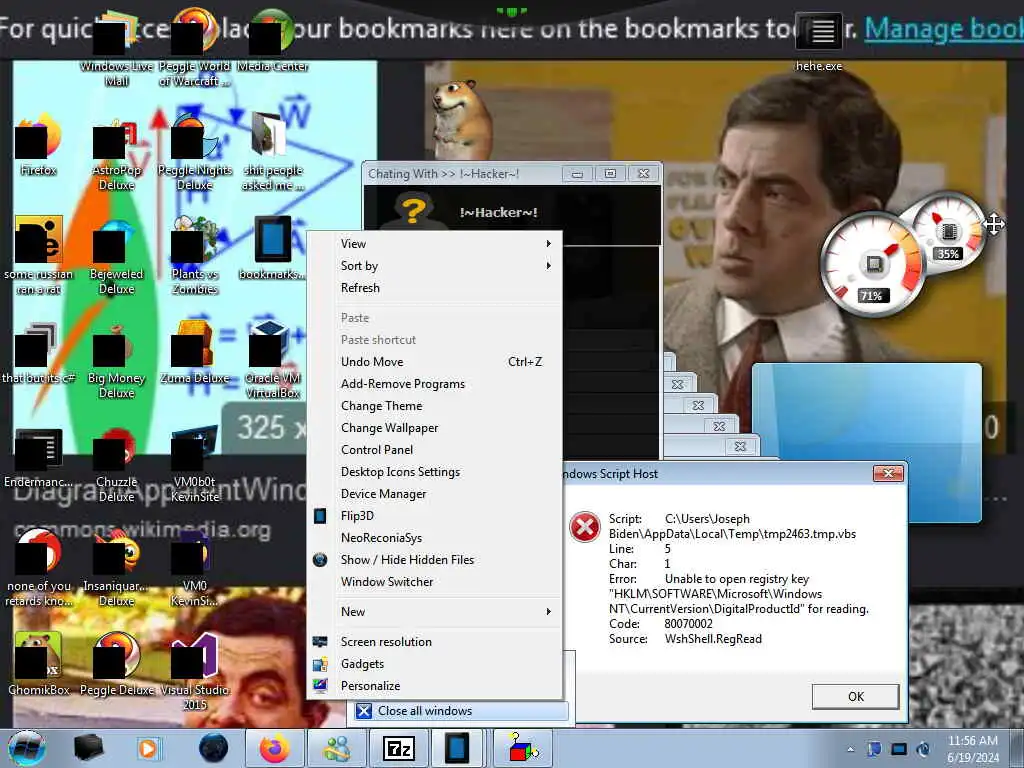Open Visual Studio 2015 desktop icon
Screen dimensions: 1024x768
click(x=195, y=672)
